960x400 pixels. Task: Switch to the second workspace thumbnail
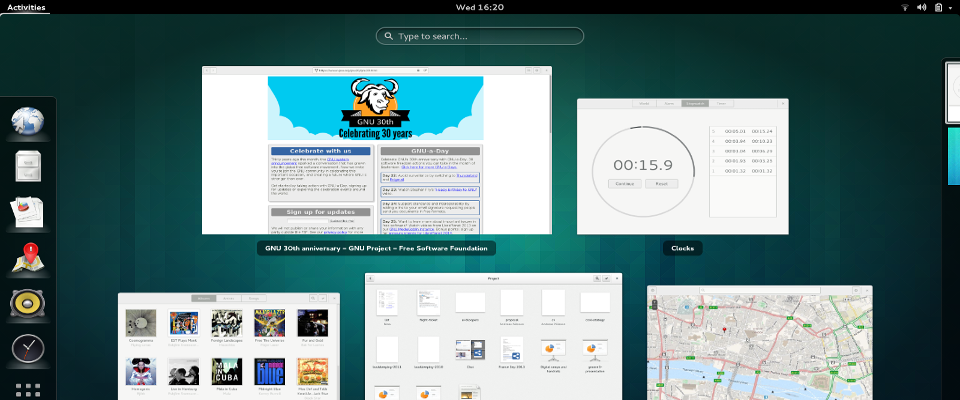point(953,156)
